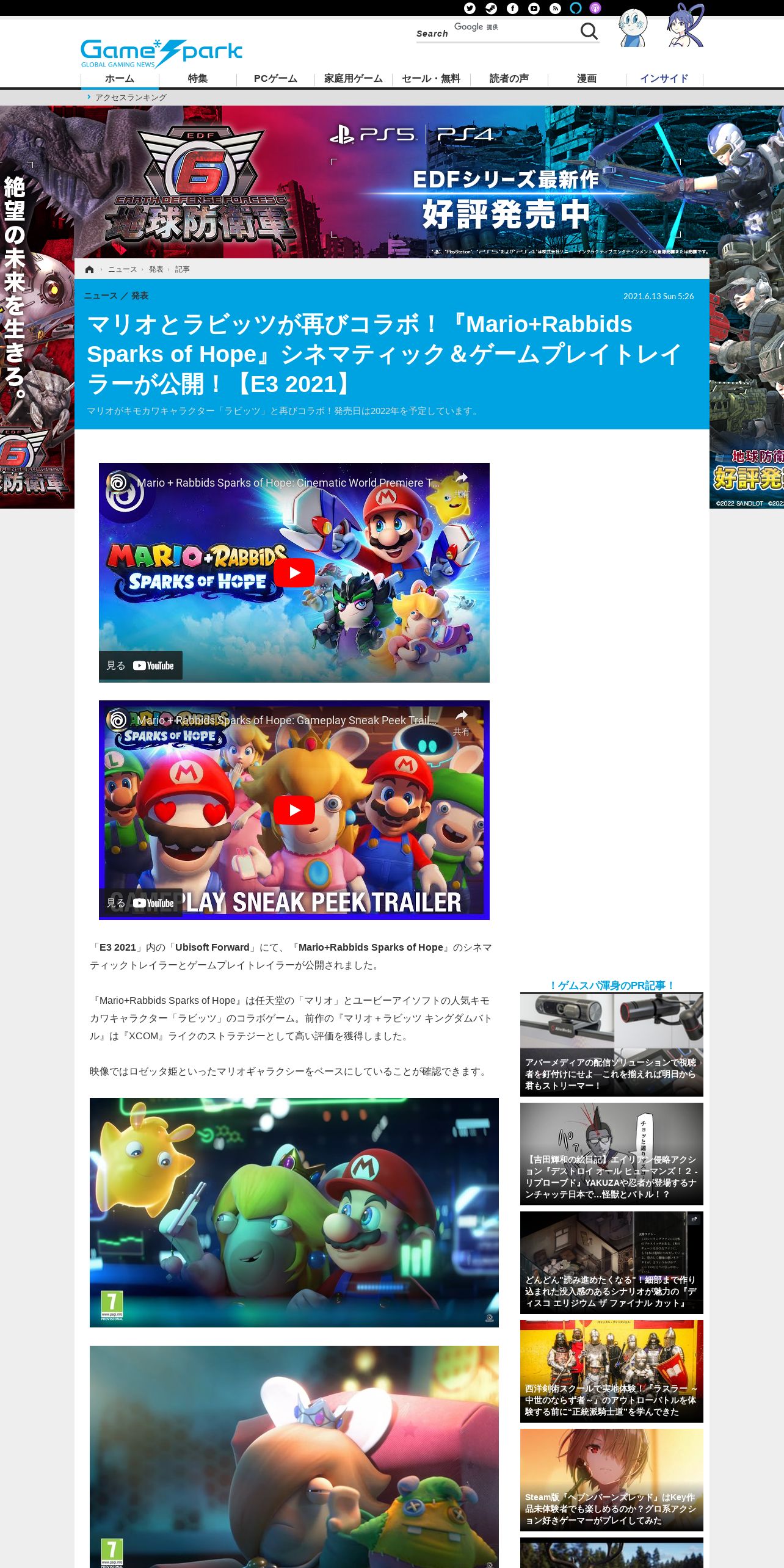Open the 特集 menu tab
Image resolution: width=784 pixels, height=1568 pixels.
point(197,79)
